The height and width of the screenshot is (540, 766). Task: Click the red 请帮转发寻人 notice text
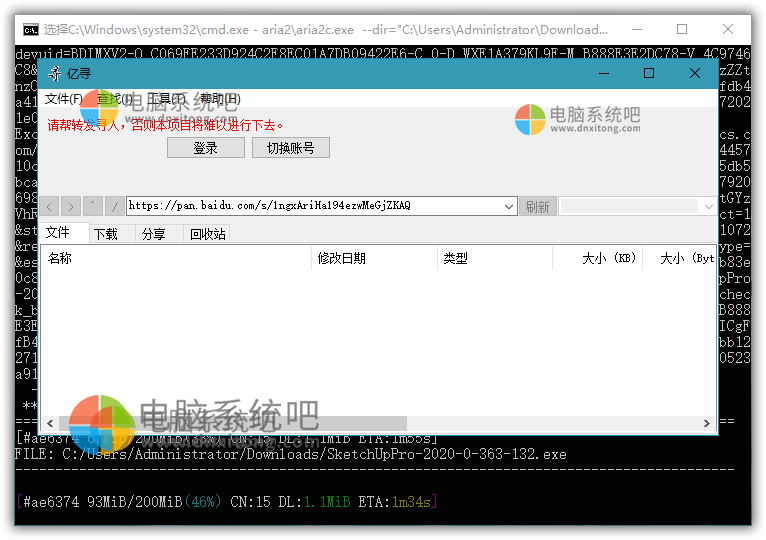click(166, 125)
